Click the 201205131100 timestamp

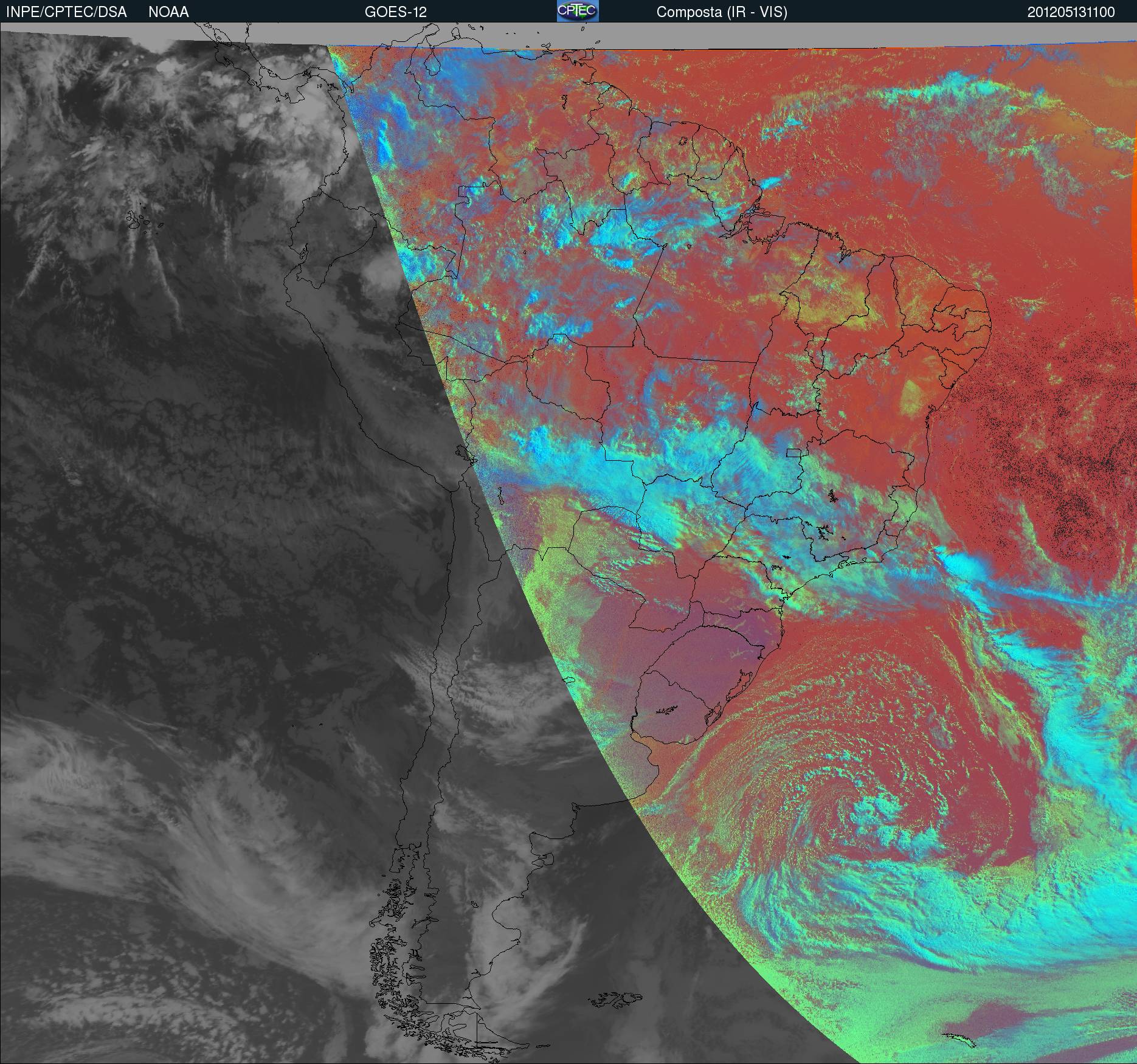click(1071, 12)
